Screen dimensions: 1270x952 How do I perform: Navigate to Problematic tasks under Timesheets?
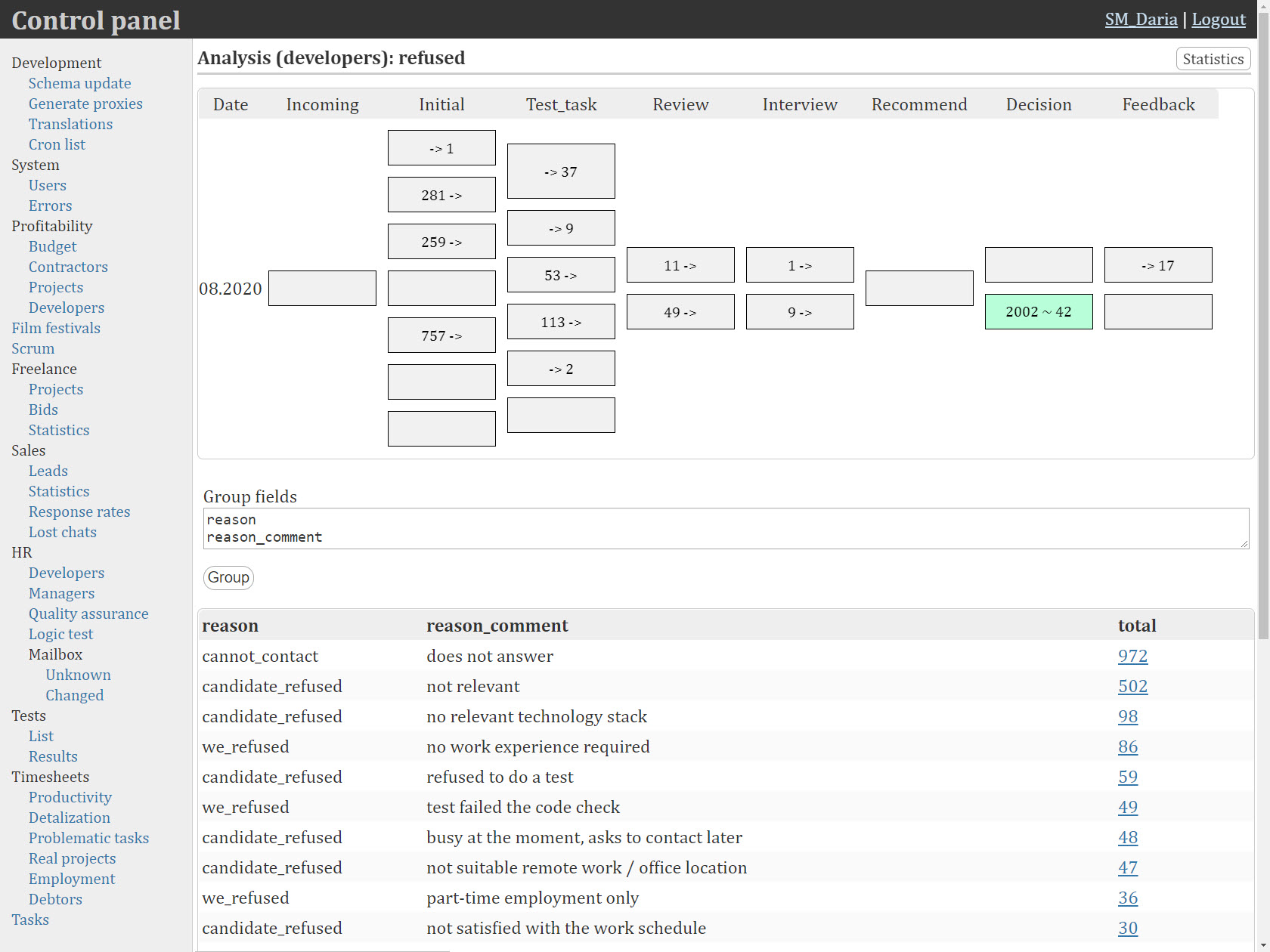coord(88,838)
